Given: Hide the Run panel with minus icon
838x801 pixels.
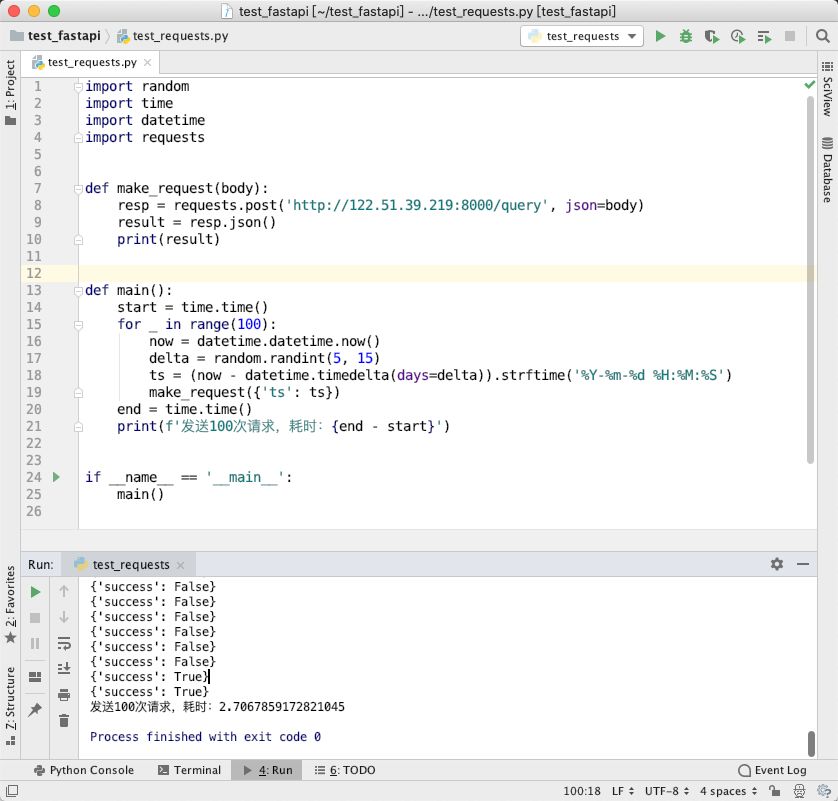Looking at the screenshot, I should coord(803,564).
